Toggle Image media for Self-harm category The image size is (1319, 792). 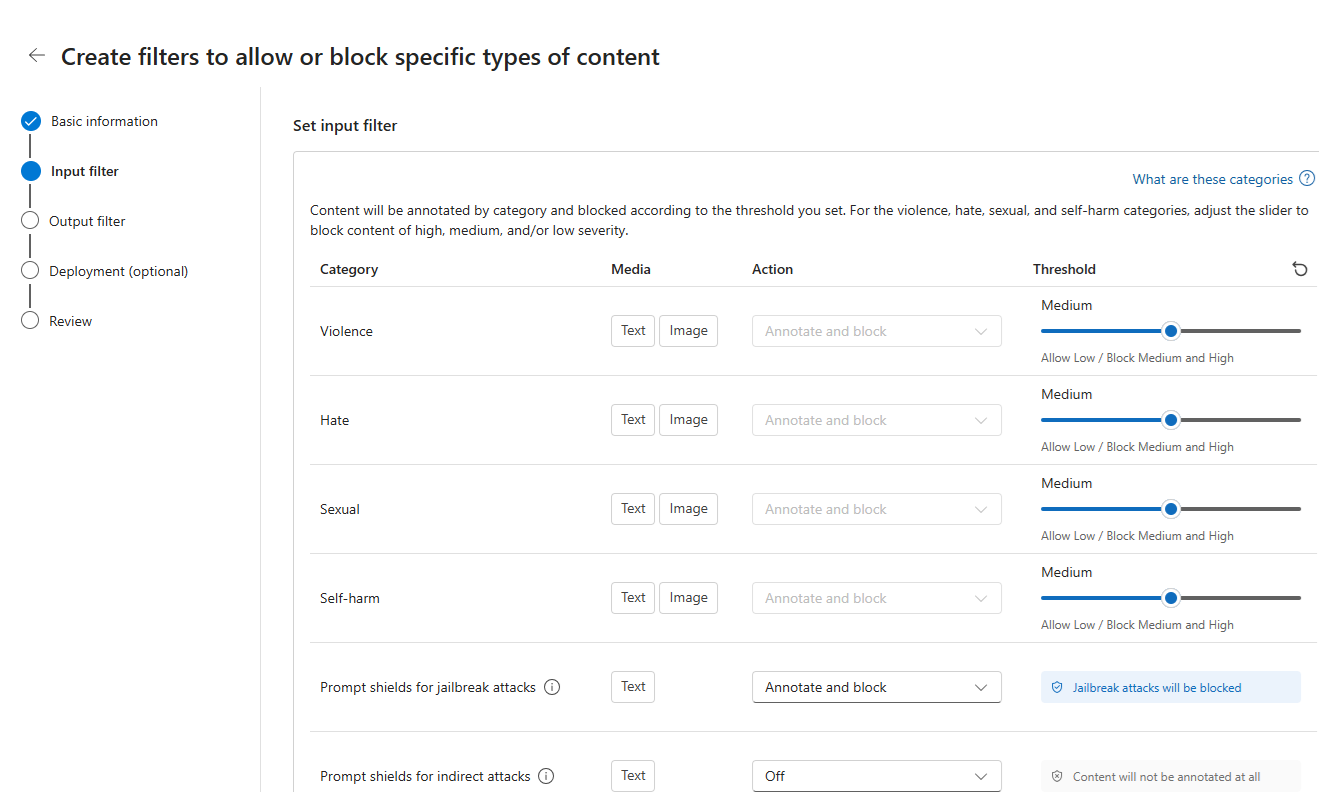coord(688,597)
